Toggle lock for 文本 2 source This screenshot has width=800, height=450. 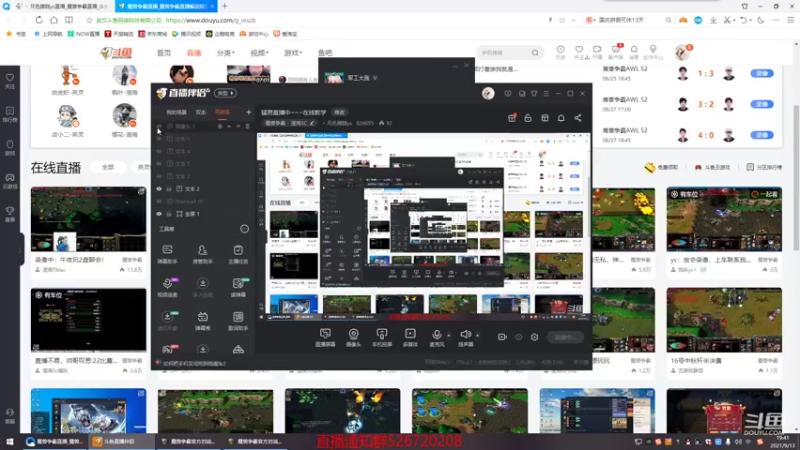(x=169, y=189)
